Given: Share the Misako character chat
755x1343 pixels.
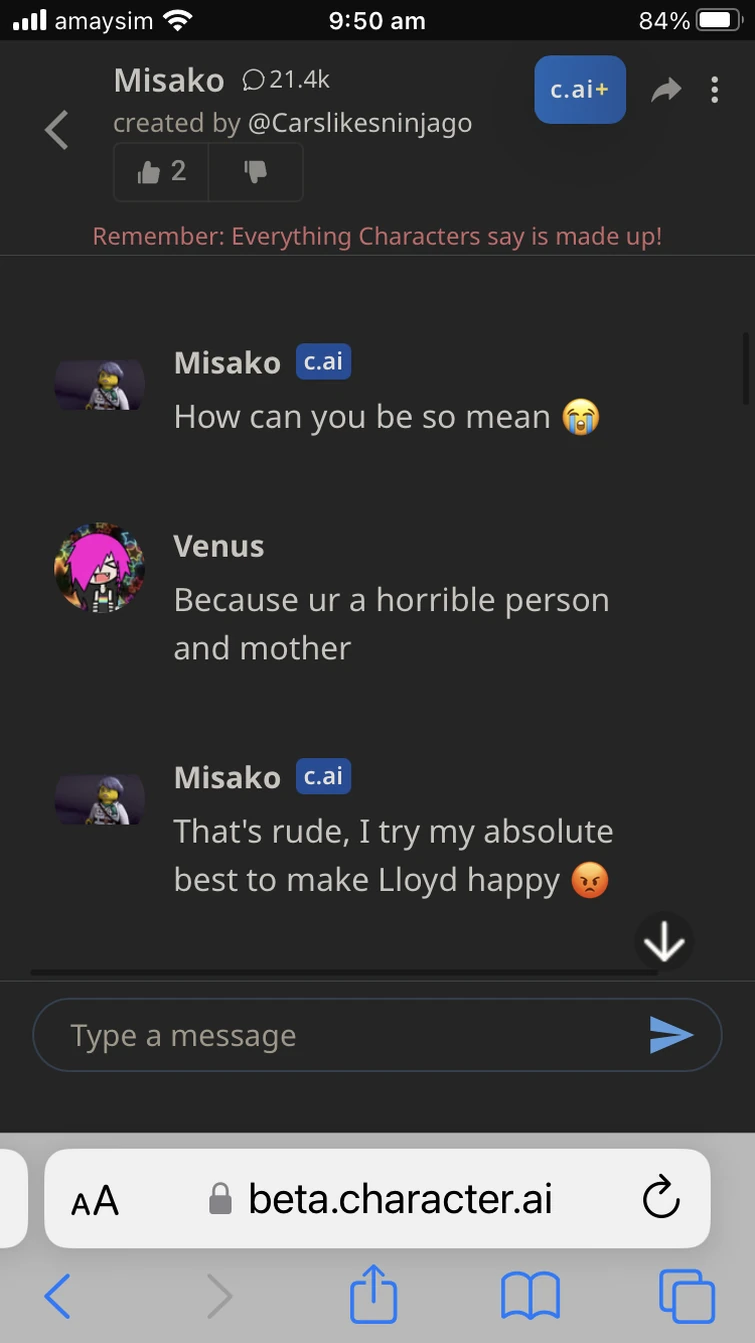Looking at the screenshot, I should coord(666,89).
